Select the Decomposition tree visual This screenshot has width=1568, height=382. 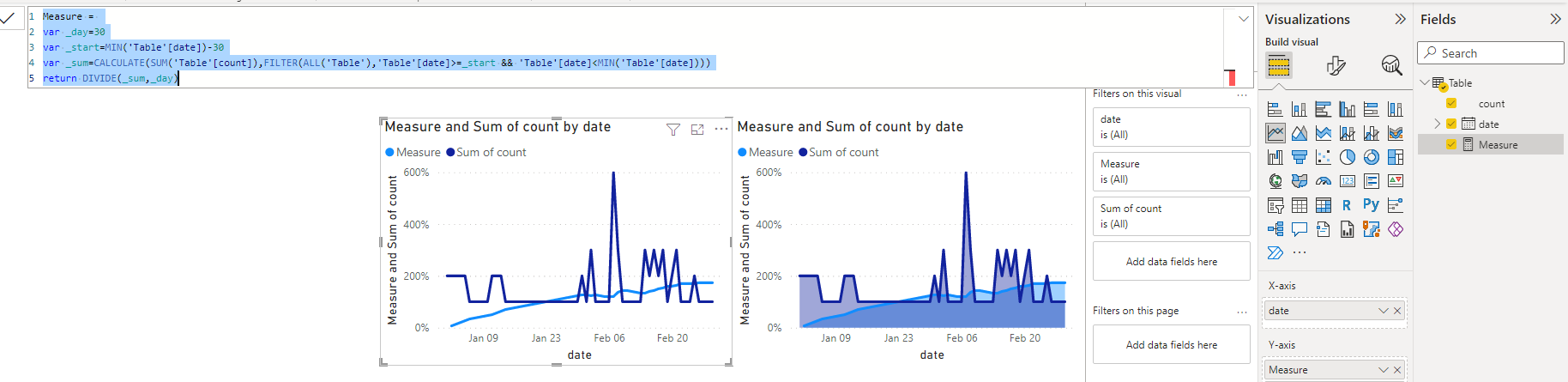(x=1276, y=229)
